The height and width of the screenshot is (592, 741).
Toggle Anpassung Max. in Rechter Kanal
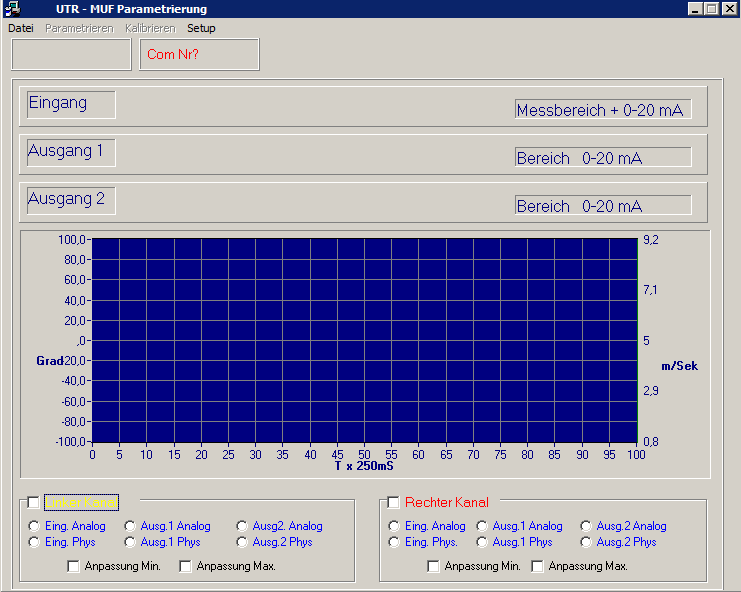coord(537,566)
